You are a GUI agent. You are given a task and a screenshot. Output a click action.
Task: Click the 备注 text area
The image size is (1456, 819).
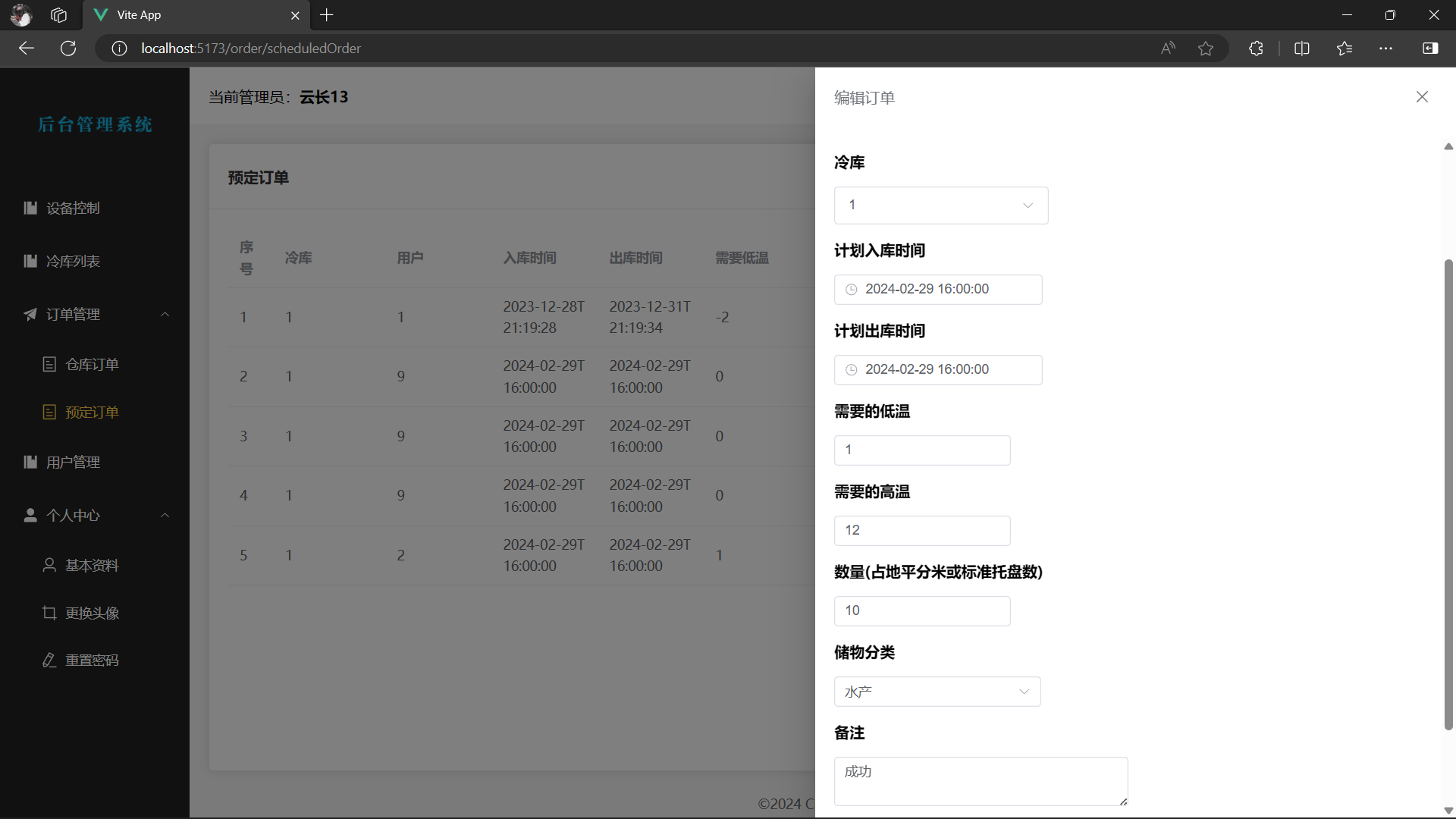(980, 781)
